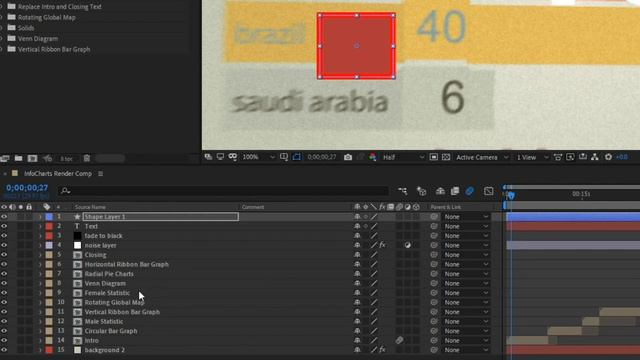Click the Comment column header

click(x=253, y=207)
